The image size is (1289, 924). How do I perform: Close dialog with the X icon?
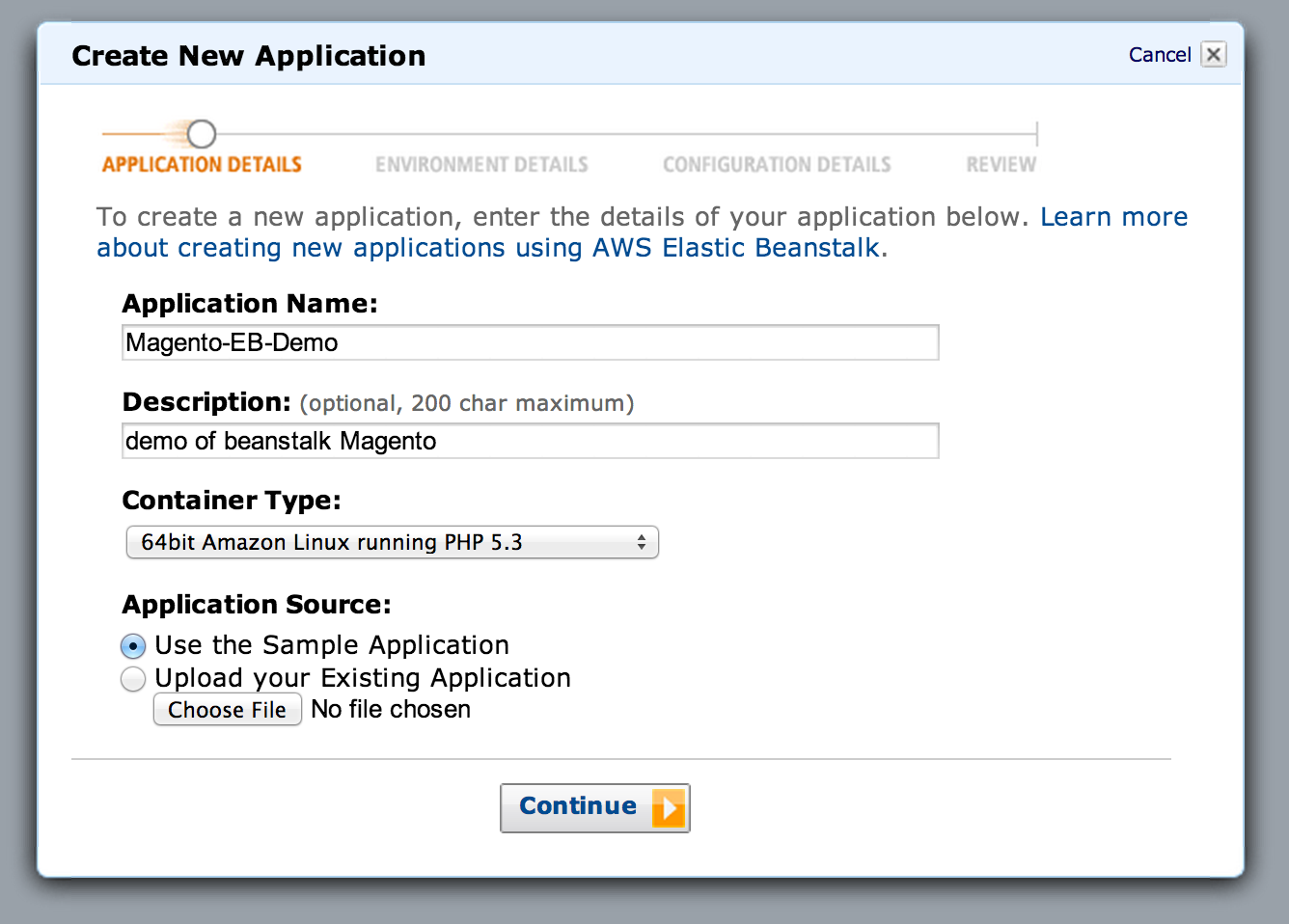pos(1214,54)
